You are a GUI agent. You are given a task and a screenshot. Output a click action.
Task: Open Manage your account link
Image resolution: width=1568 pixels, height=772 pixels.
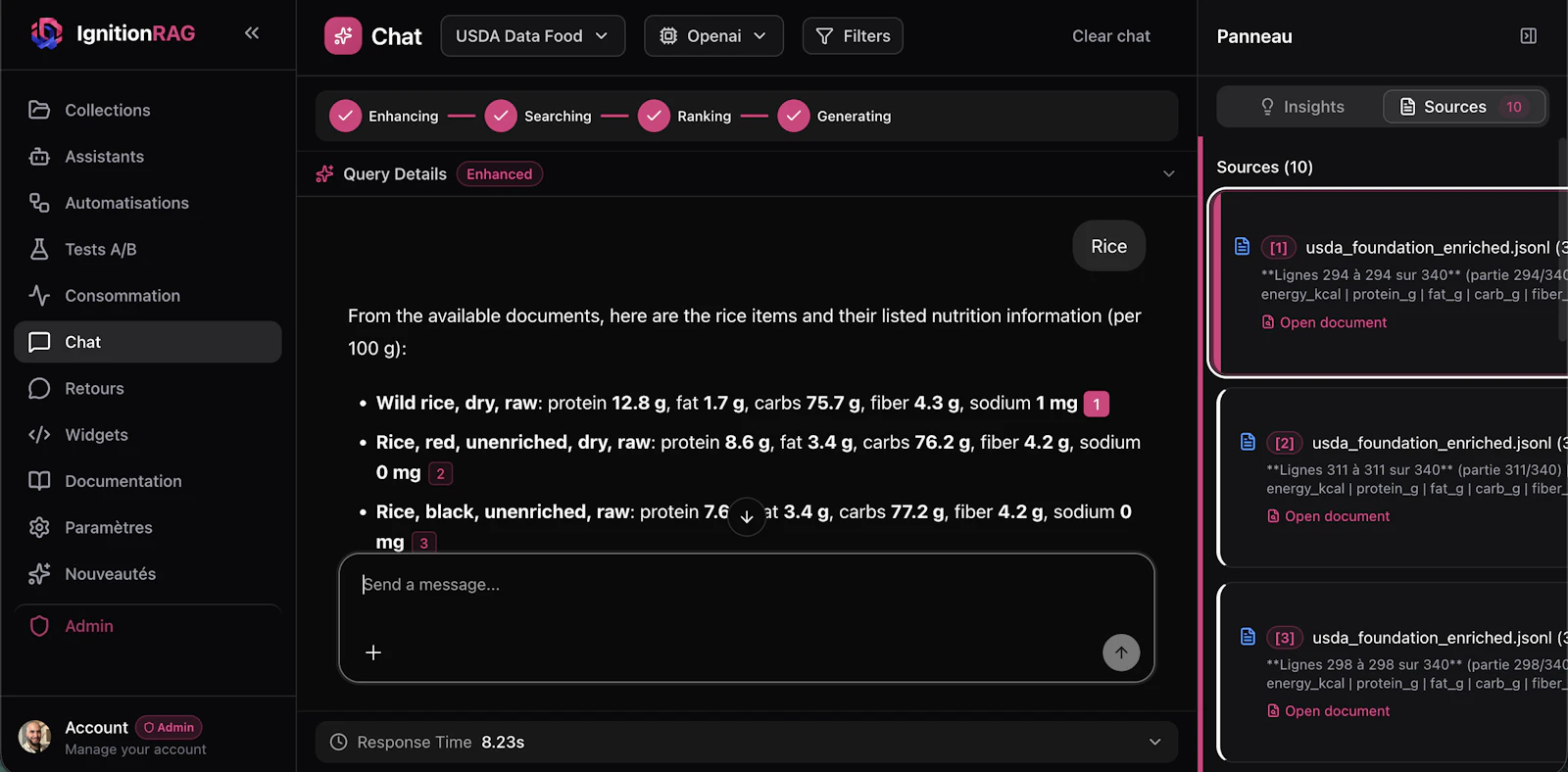click(x=135, y=749)
